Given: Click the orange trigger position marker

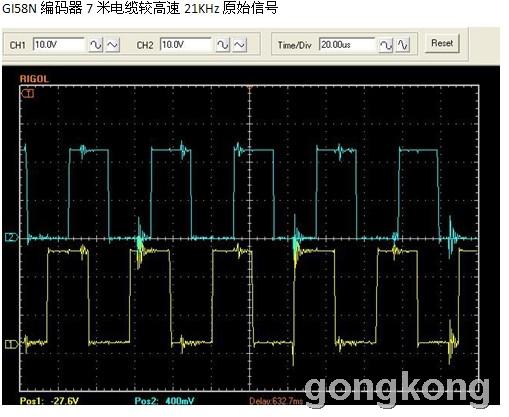Looking at the screenshot, I should (250, 88).
